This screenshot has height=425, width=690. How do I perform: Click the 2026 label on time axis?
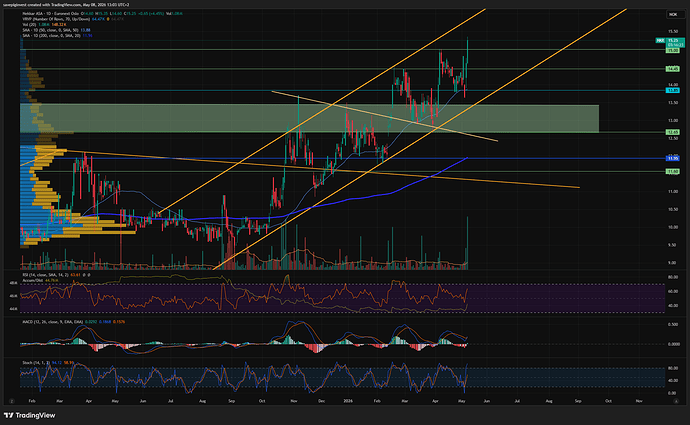click(348, 401)
